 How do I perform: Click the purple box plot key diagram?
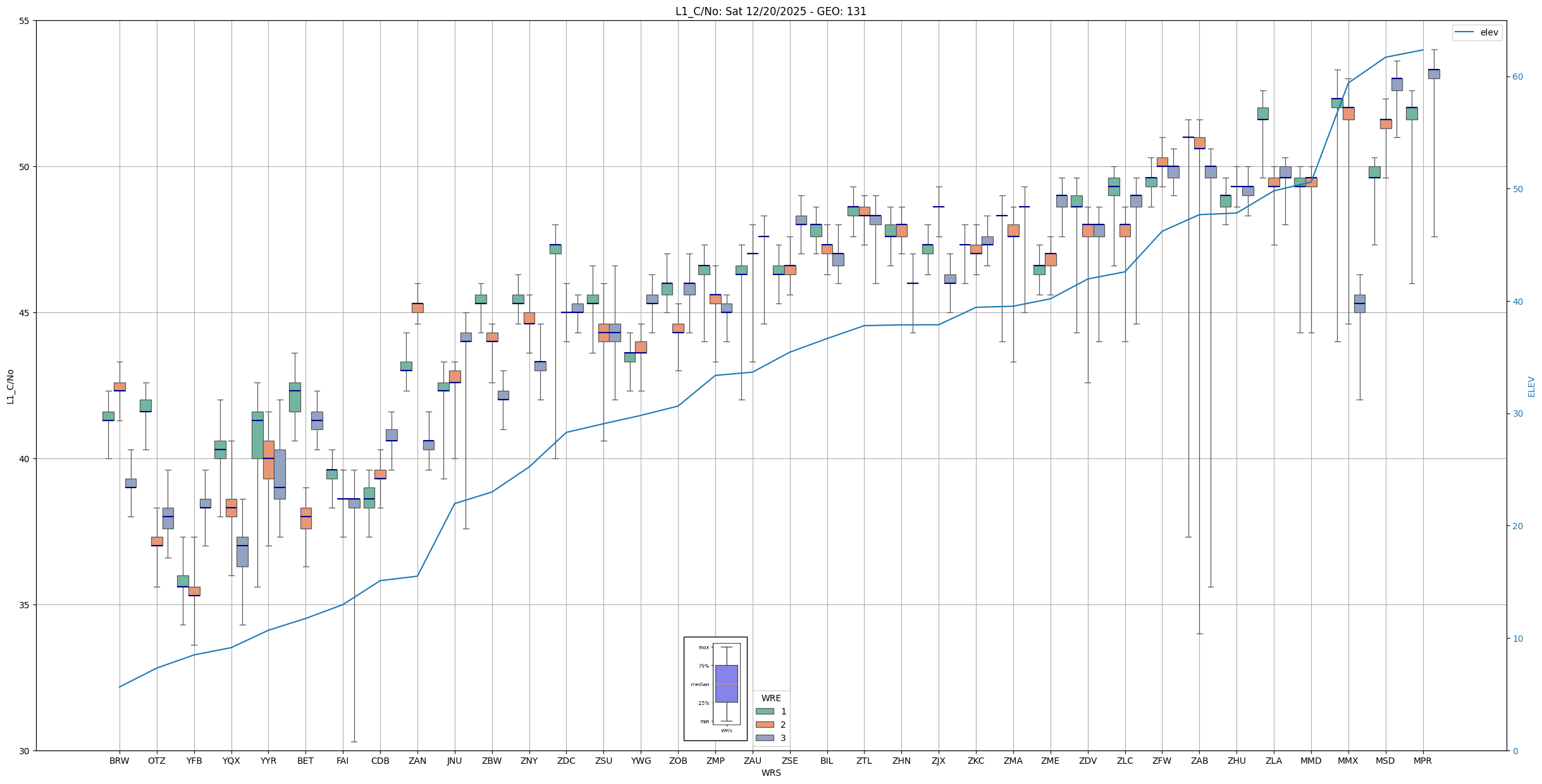726,683
